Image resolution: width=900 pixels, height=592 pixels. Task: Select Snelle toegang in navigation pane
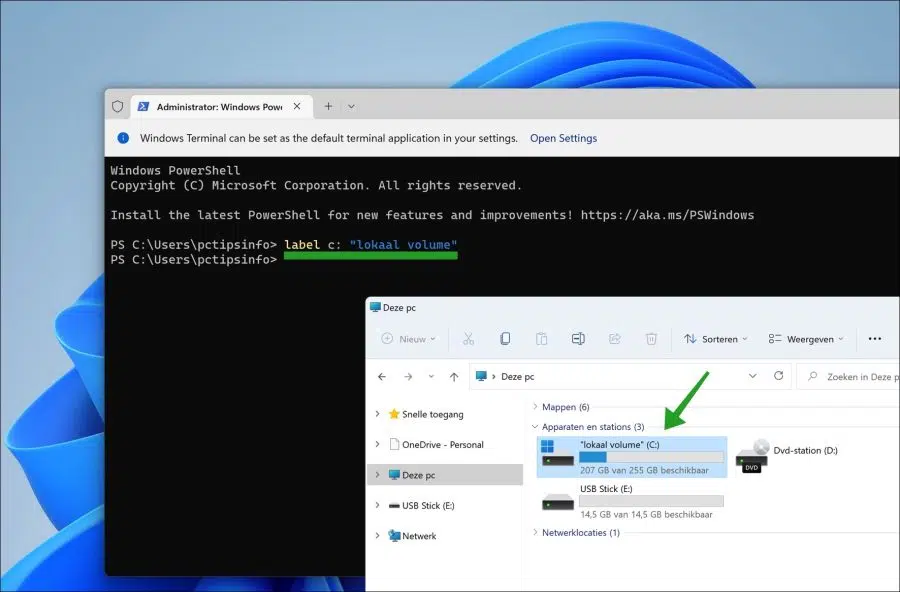432,414
